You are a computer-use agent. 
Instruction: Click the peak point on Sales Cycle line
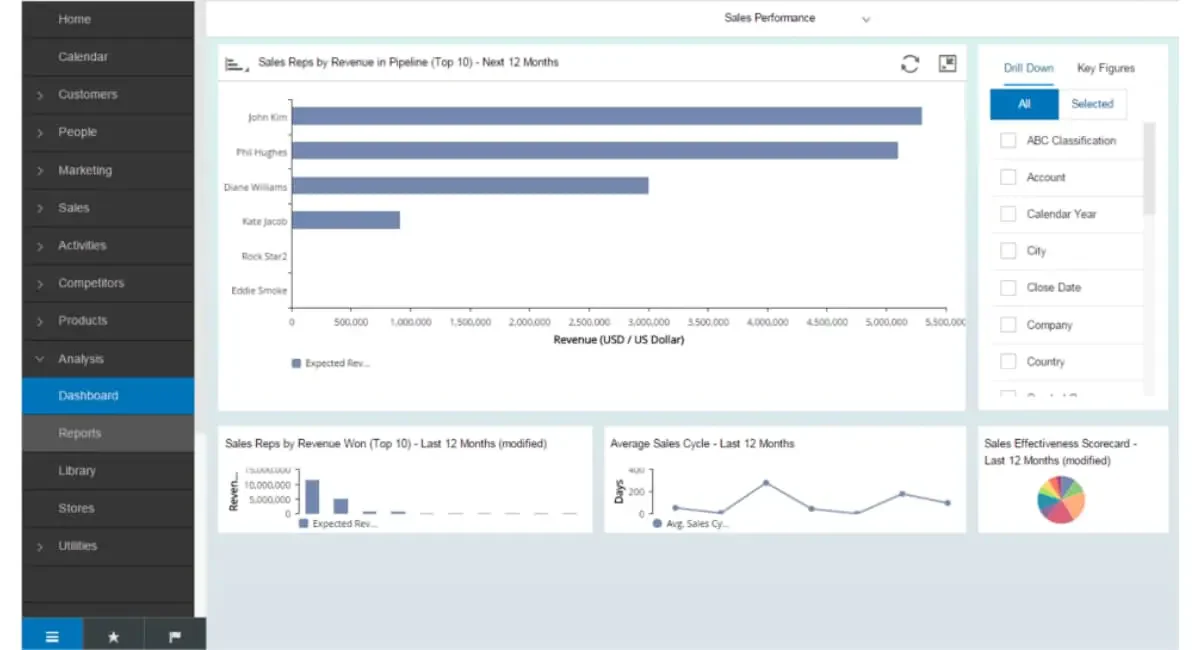[766, 483]
